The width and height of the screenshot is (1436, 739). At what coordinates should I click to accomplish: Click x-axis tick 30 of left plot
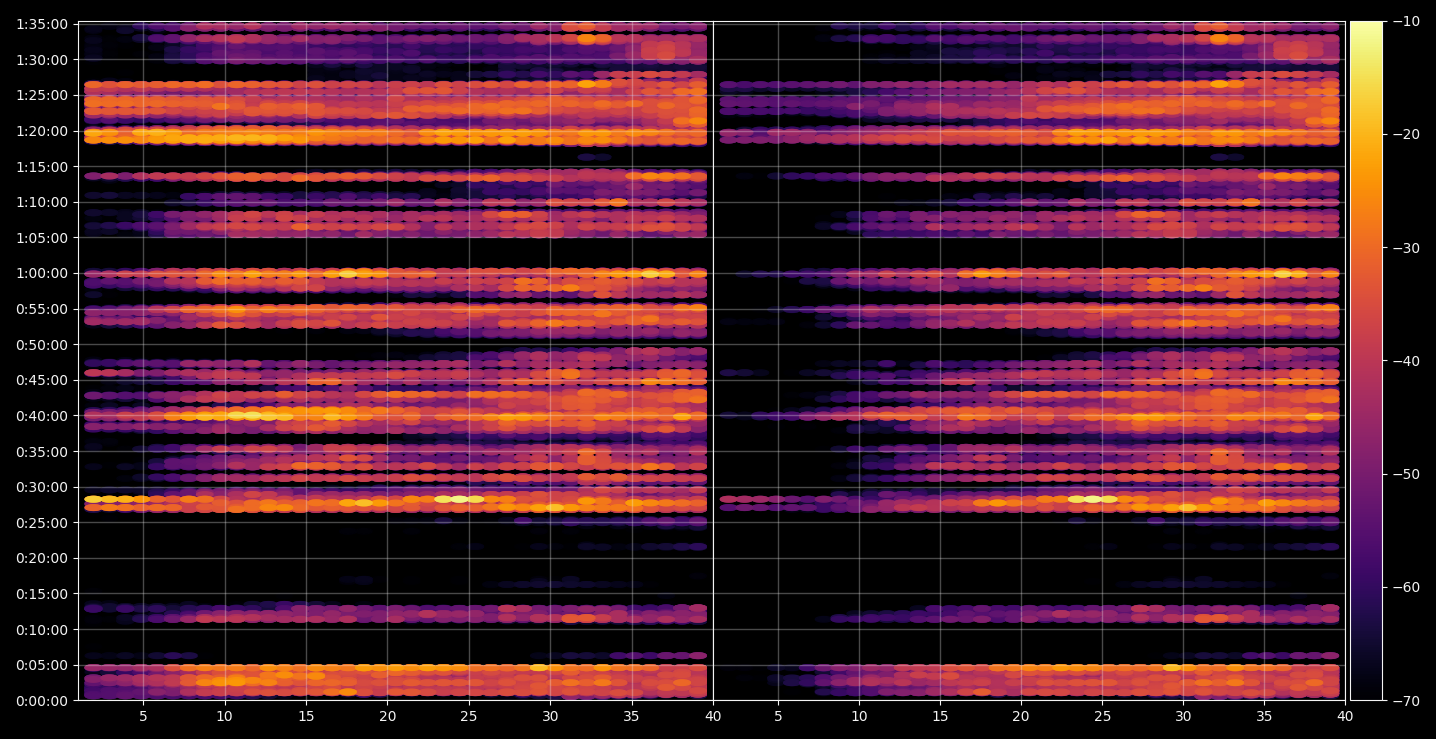tap(550, 717)
